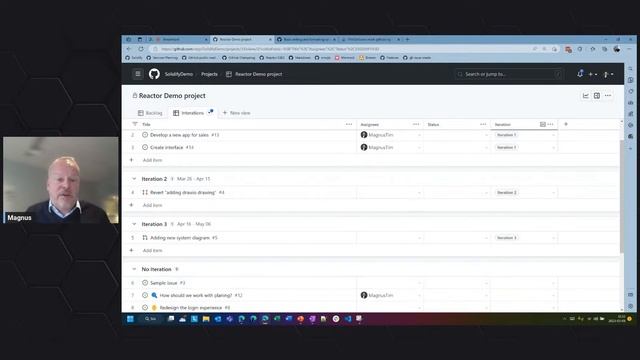Open the project three-dot options menu

608,96
